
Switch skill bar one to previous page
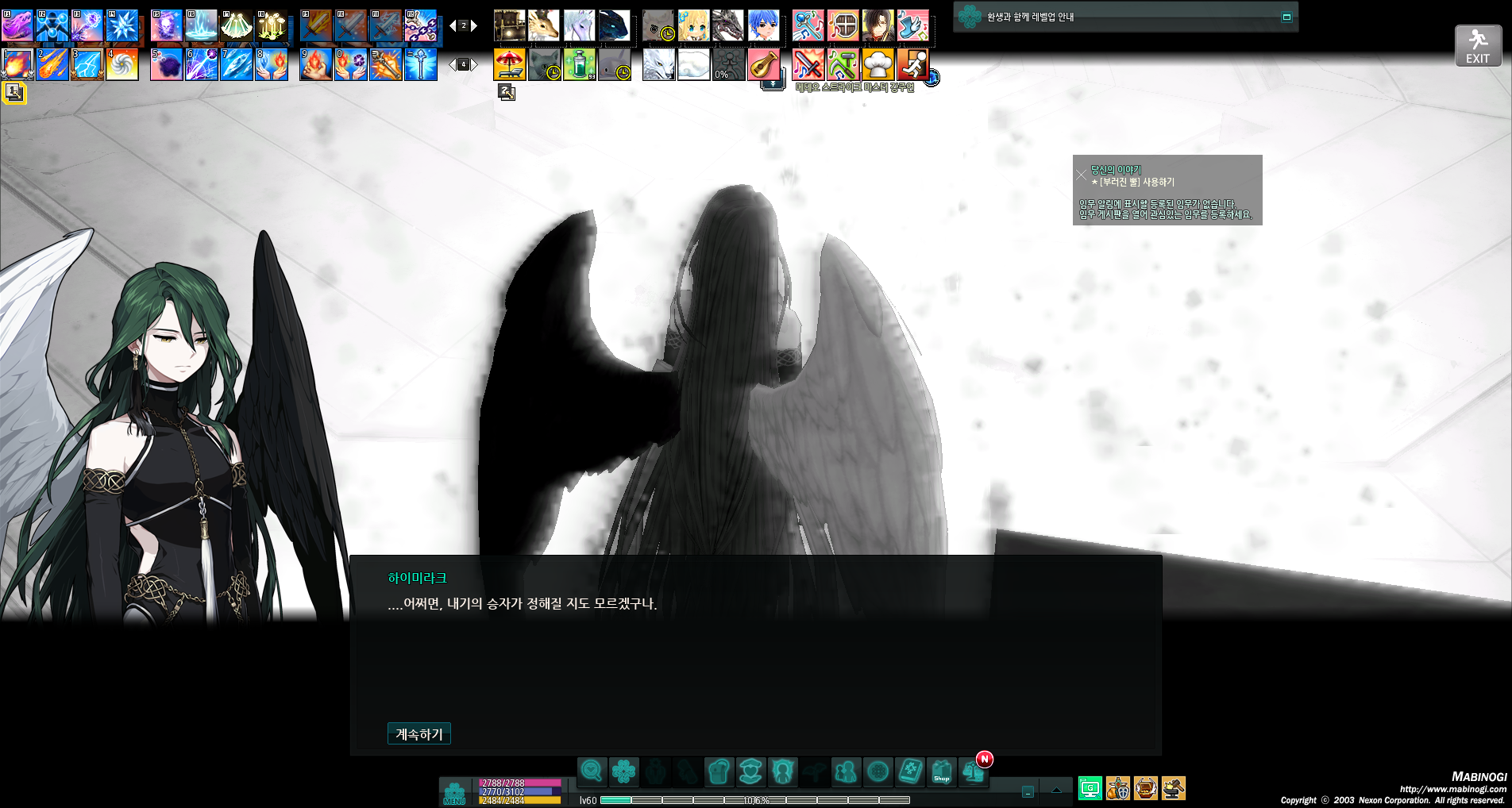tap(453, 26)
